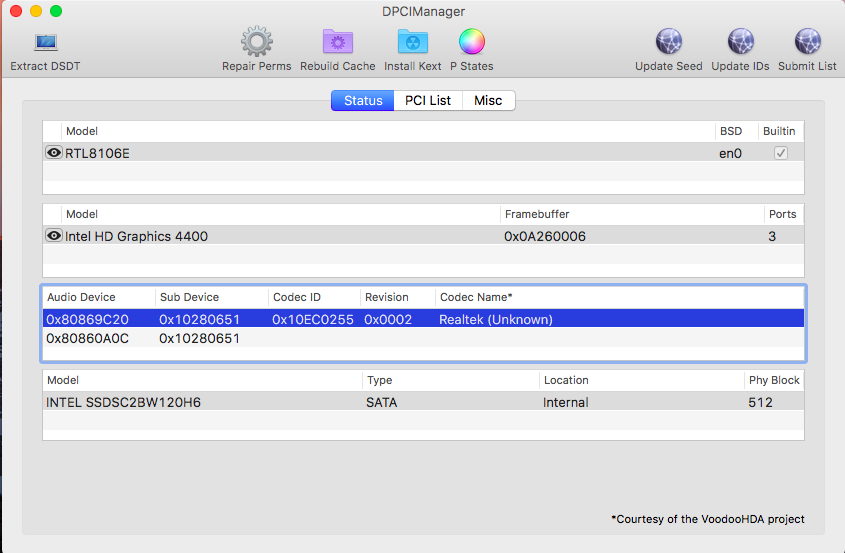Viewport: 845px width, 553px height.
Task: Click the Update IDs globe icon
Action: tap(740, 42)
